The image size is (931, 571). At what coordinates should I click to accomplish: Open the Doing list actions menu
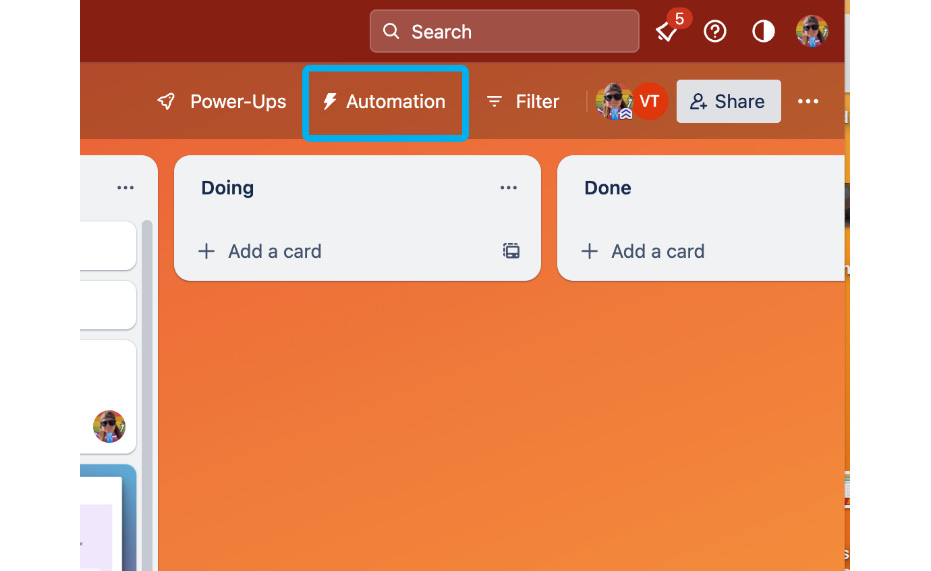point(509,188)
